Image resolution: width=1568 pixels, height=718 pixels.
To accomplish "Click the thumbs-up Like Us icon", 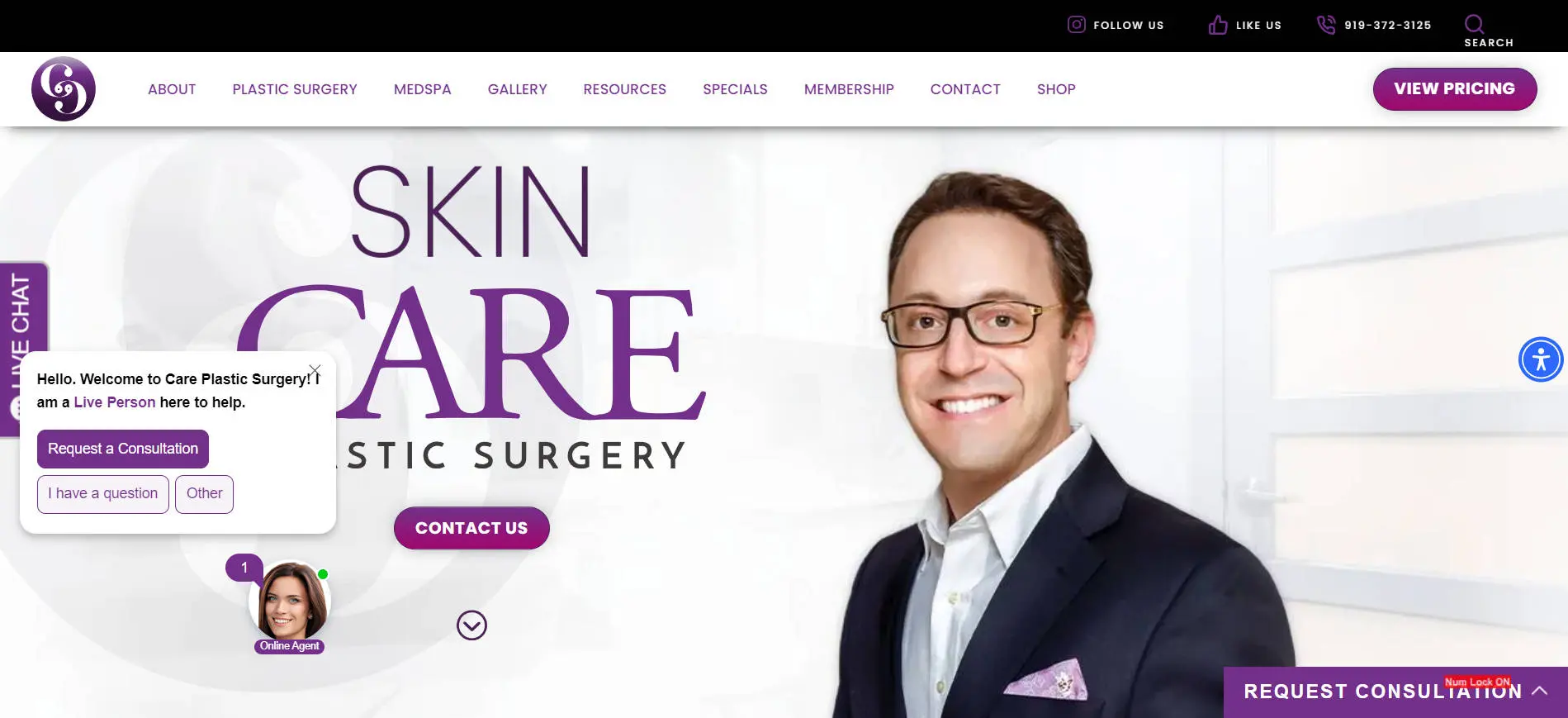I will (x=1218, y=25).
